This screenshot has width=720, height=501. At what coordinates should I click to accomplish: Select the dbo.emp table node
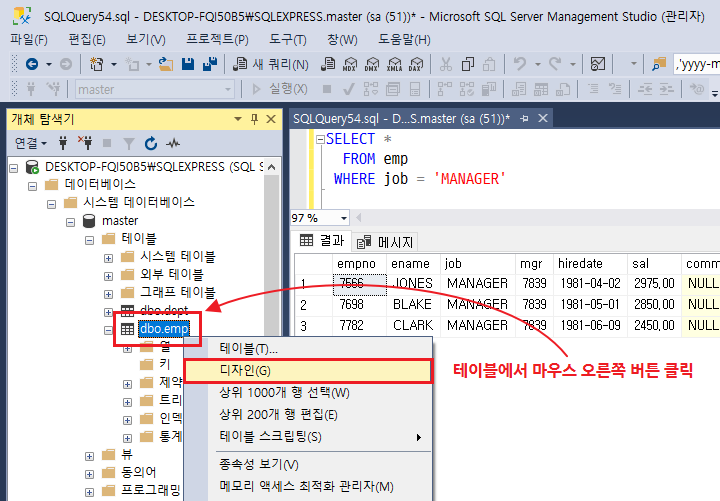[164, 329]
